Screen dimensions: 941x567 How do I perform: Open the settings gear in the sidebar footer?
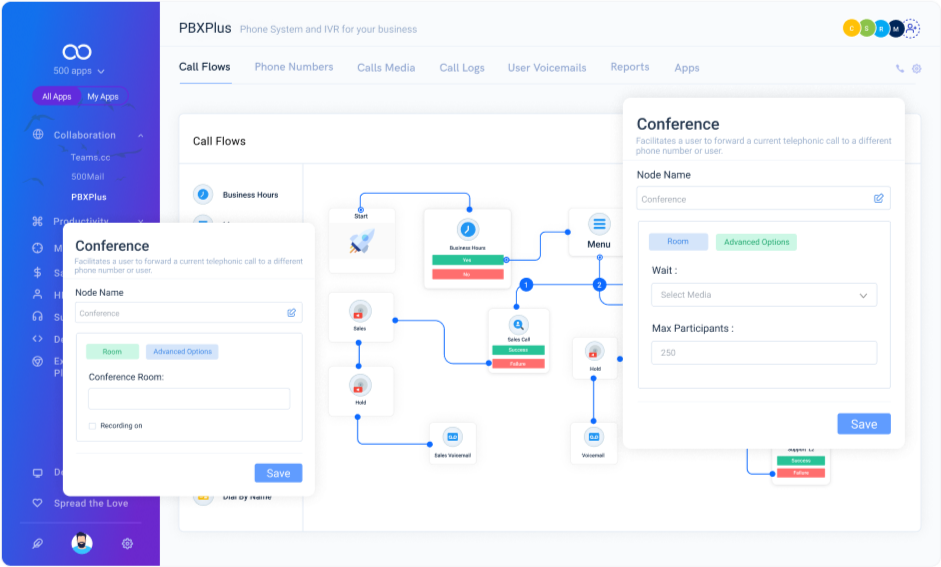pyautogui.click(x=127, y=543)
